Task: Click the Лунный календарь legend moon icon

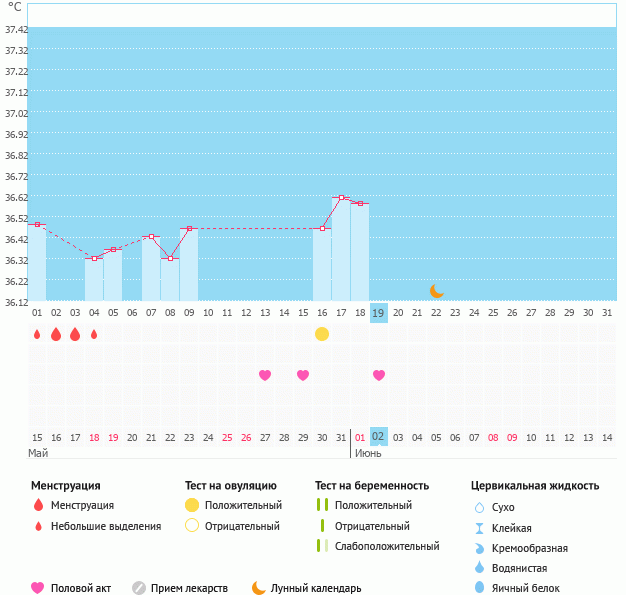Action: click(259, 588)
